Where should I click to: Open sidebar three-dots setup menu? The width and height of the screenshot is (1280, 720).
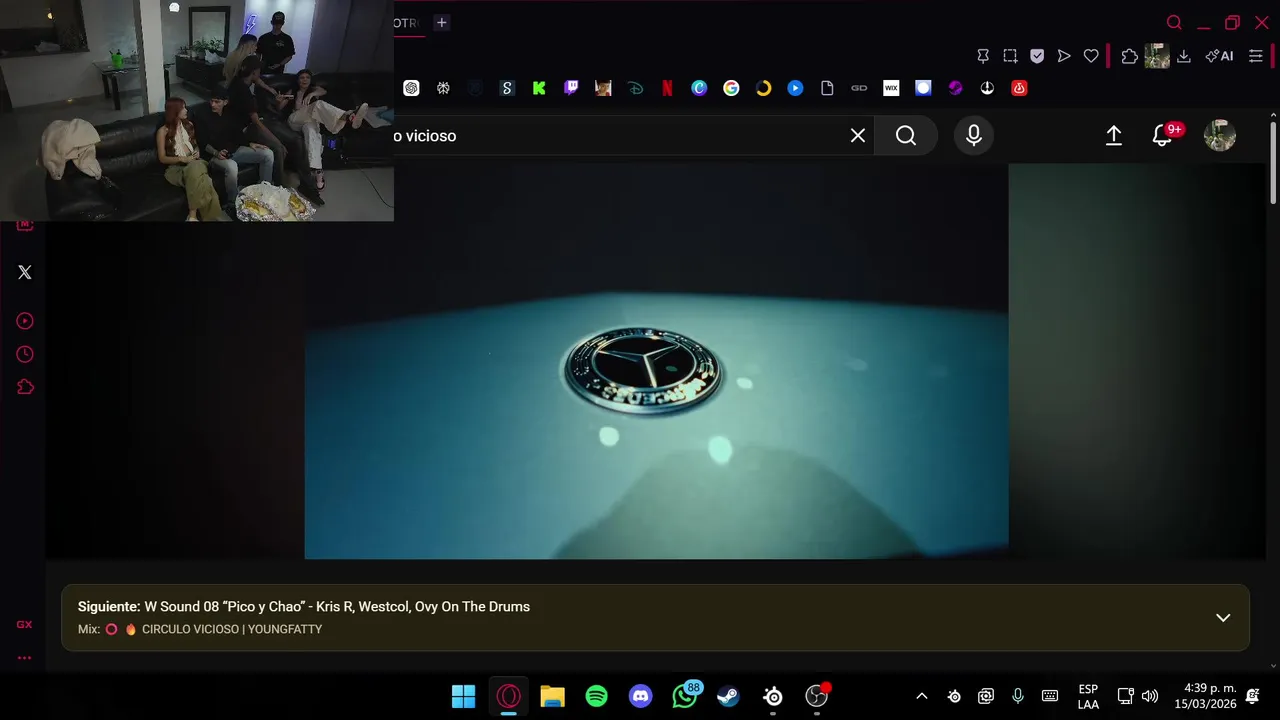(x=24, y=657)
